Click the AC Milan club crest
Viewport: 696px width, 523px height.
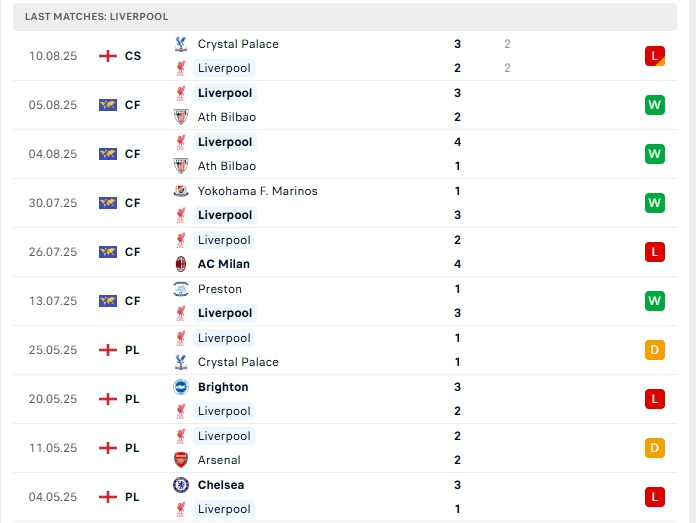click(x=181, y=264)
